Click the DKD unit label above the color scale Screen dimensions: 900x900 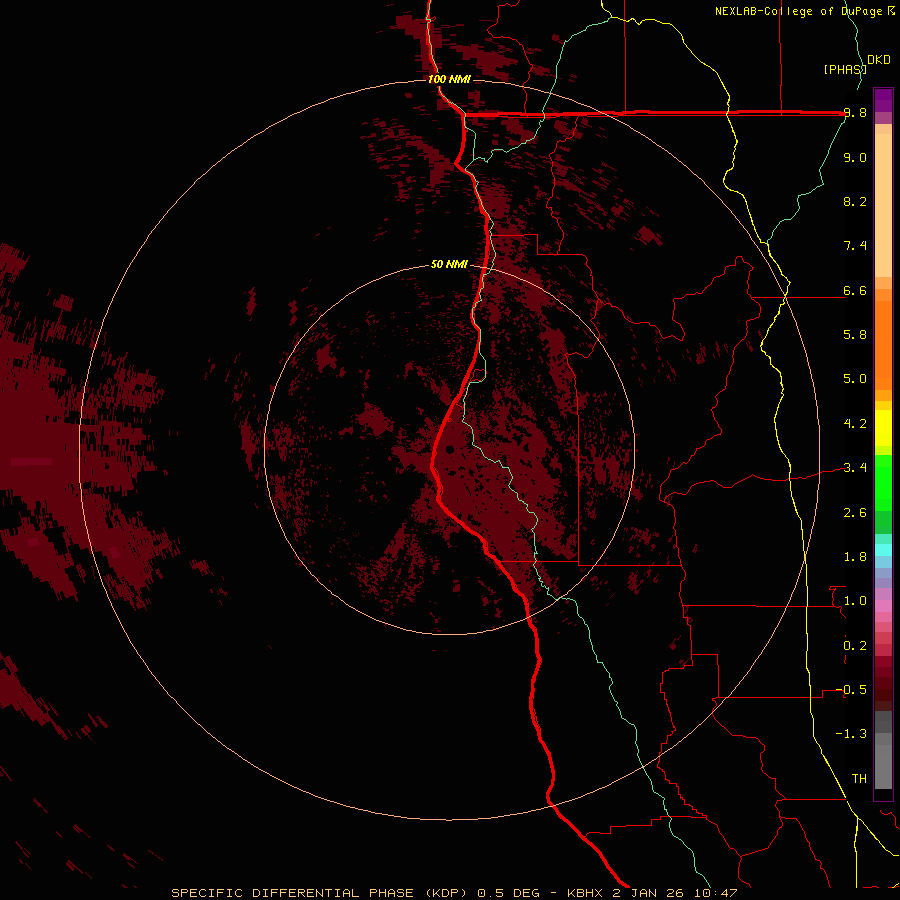pyautogui.click(x=879, y=60)
